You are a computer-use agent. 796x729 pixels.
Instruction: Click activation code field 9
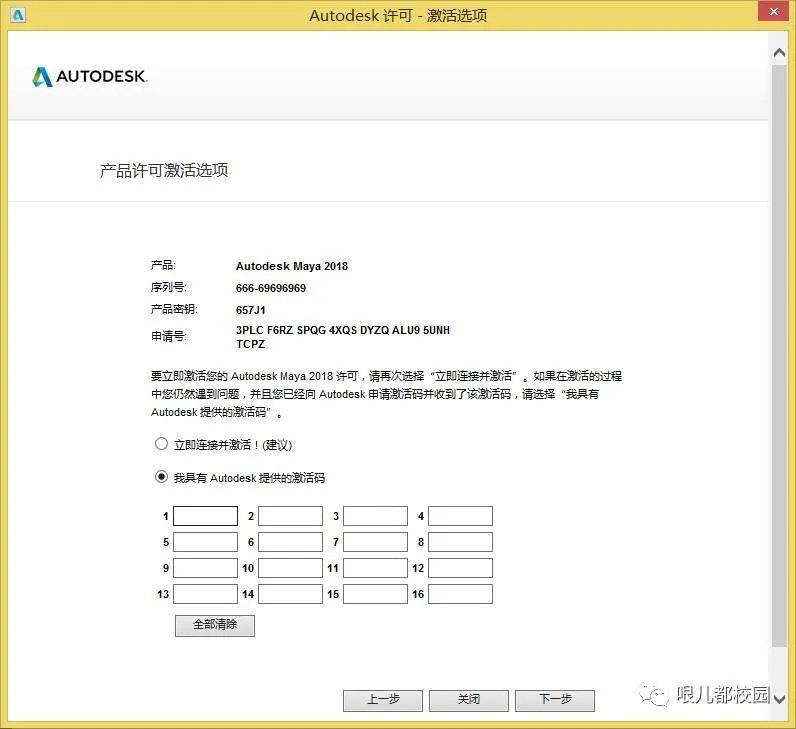(206, 568)
